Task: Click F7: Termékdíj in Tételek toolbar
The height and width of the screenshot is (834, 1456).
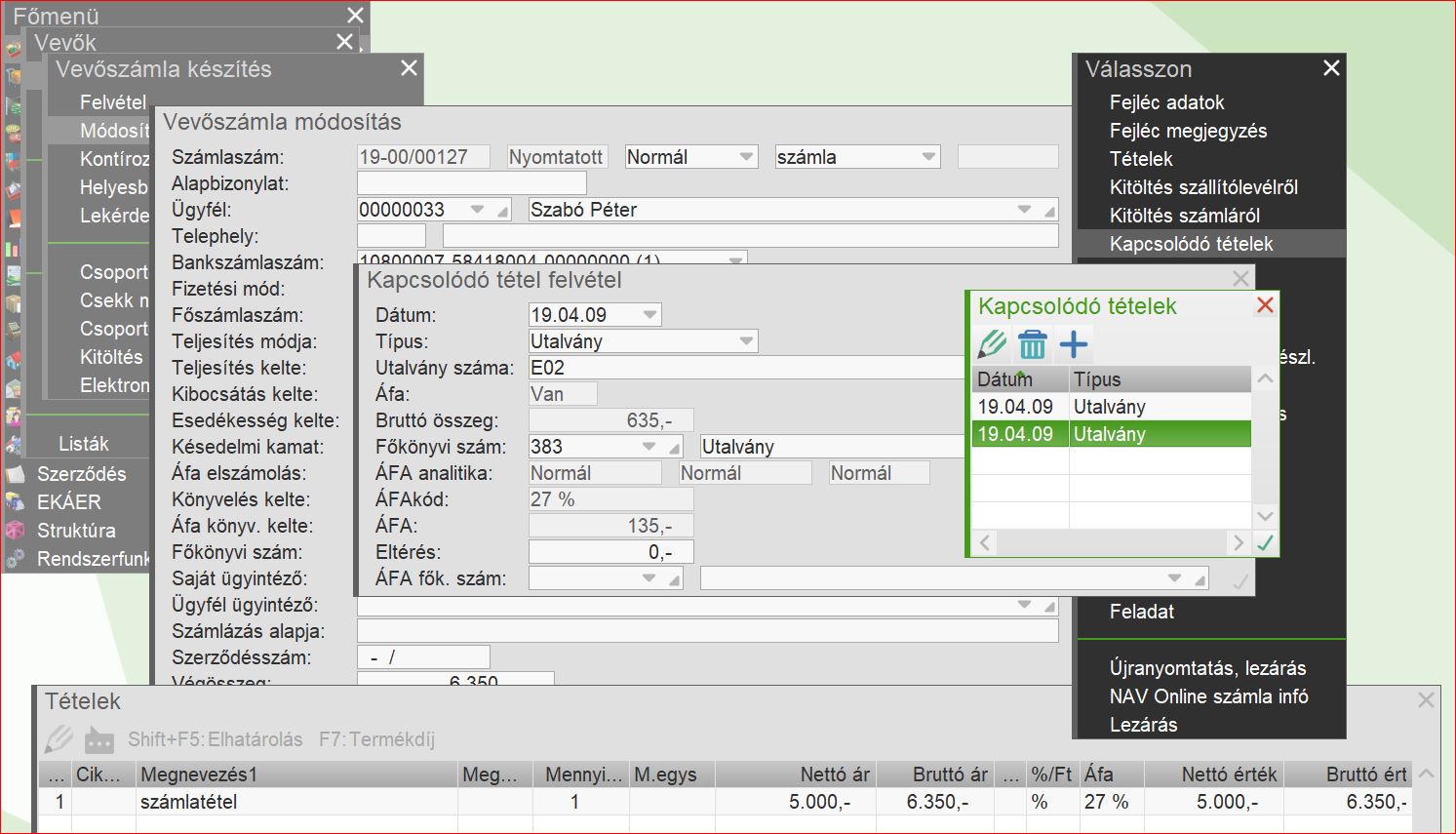Action: [376, 739]
